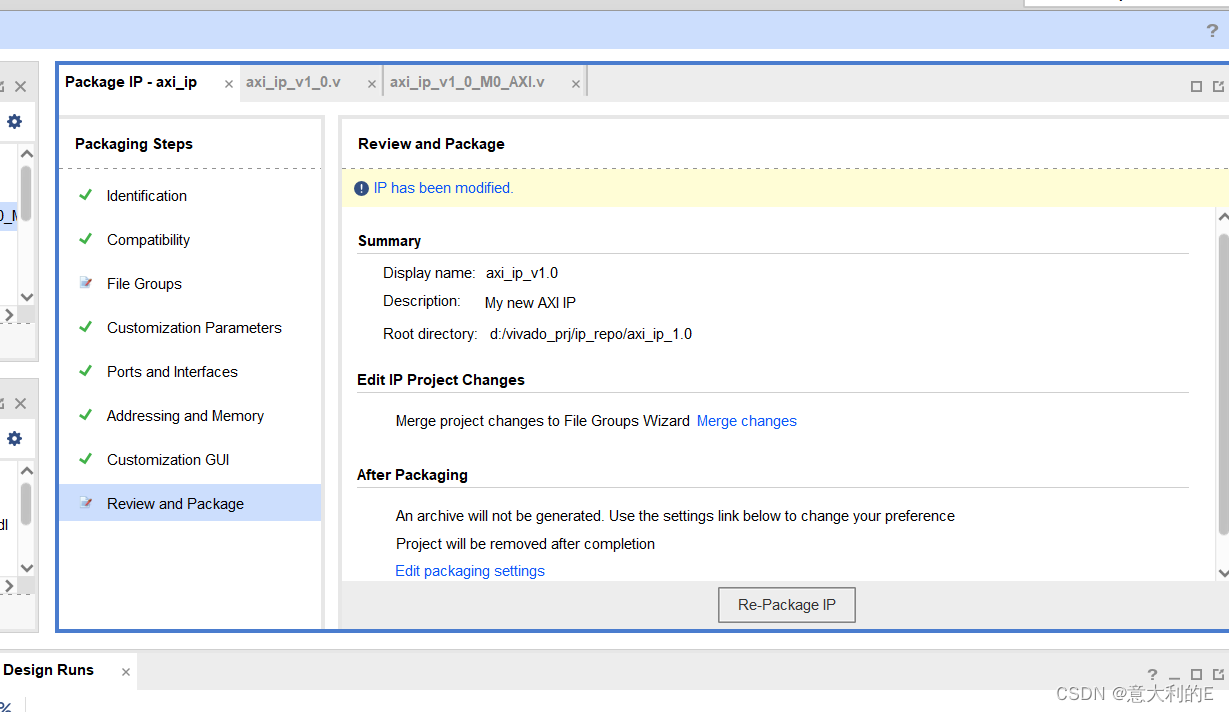Click the Review and Package status icon
This screenshot has width=1229, height=712.
pos(86,503)
